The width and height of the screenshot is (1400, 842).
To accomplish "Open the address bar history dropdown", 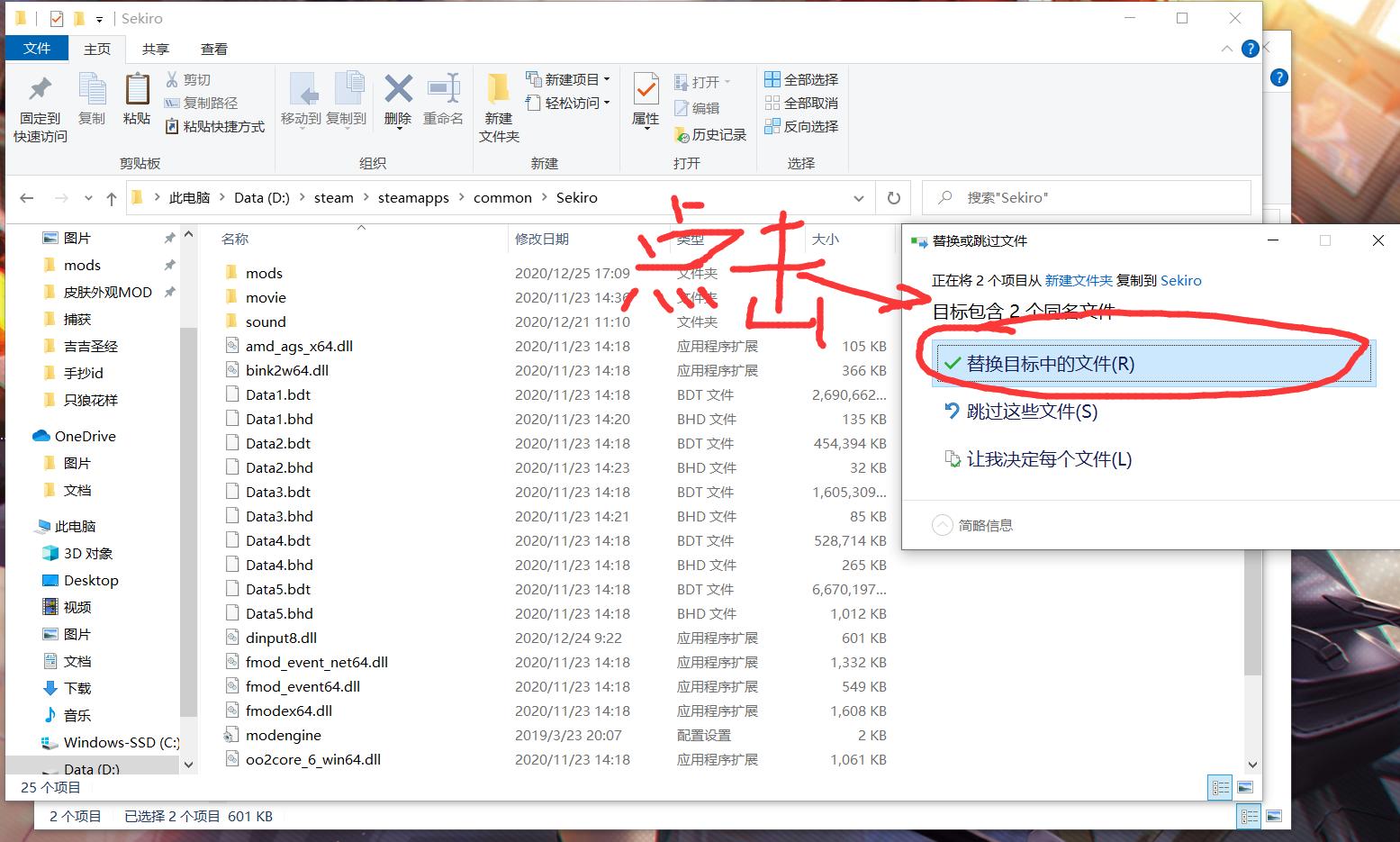I will click(858, 198).
